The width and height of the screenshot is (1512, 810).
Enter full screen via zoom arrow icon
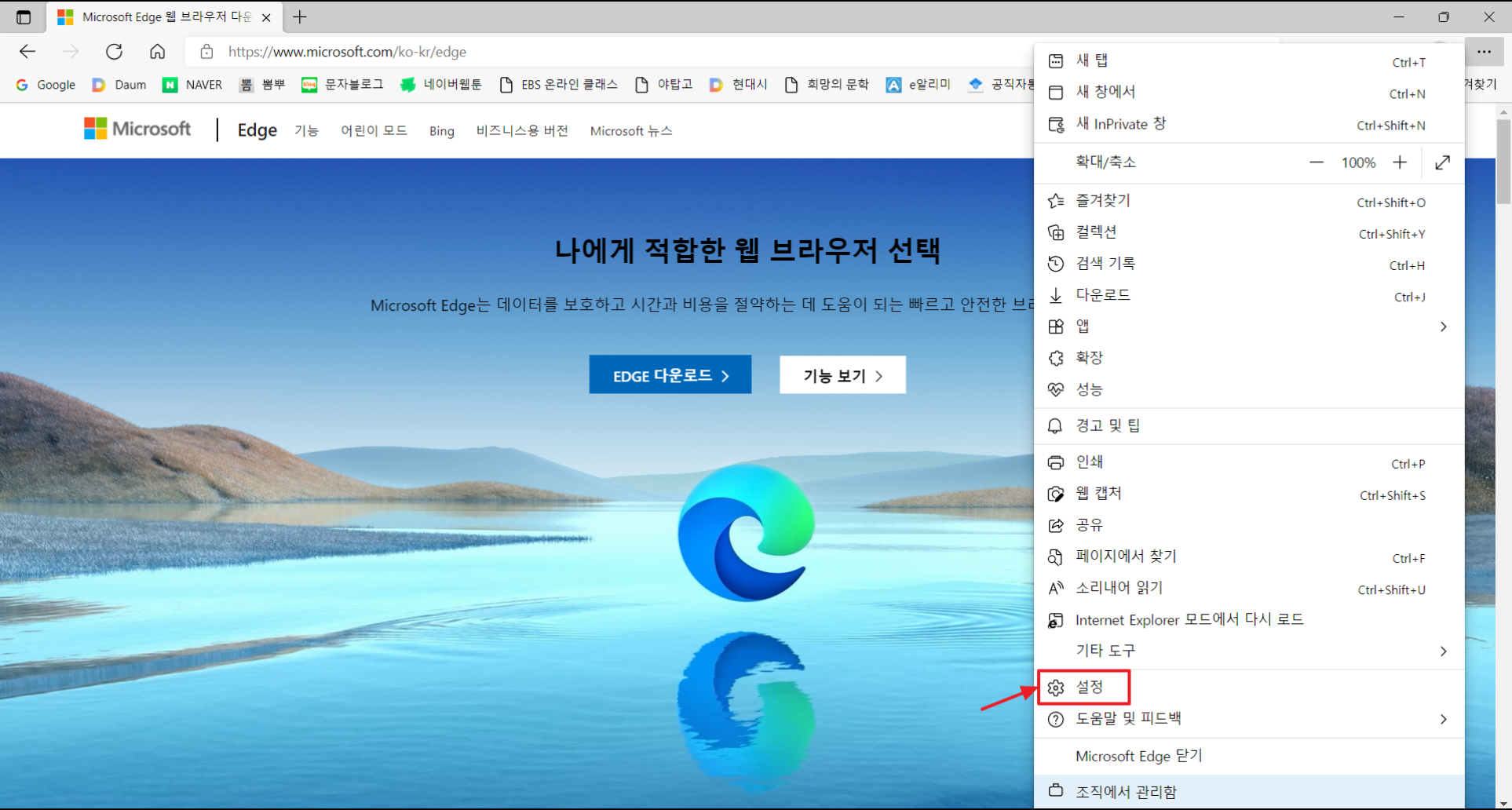(x=1443, y=162)
